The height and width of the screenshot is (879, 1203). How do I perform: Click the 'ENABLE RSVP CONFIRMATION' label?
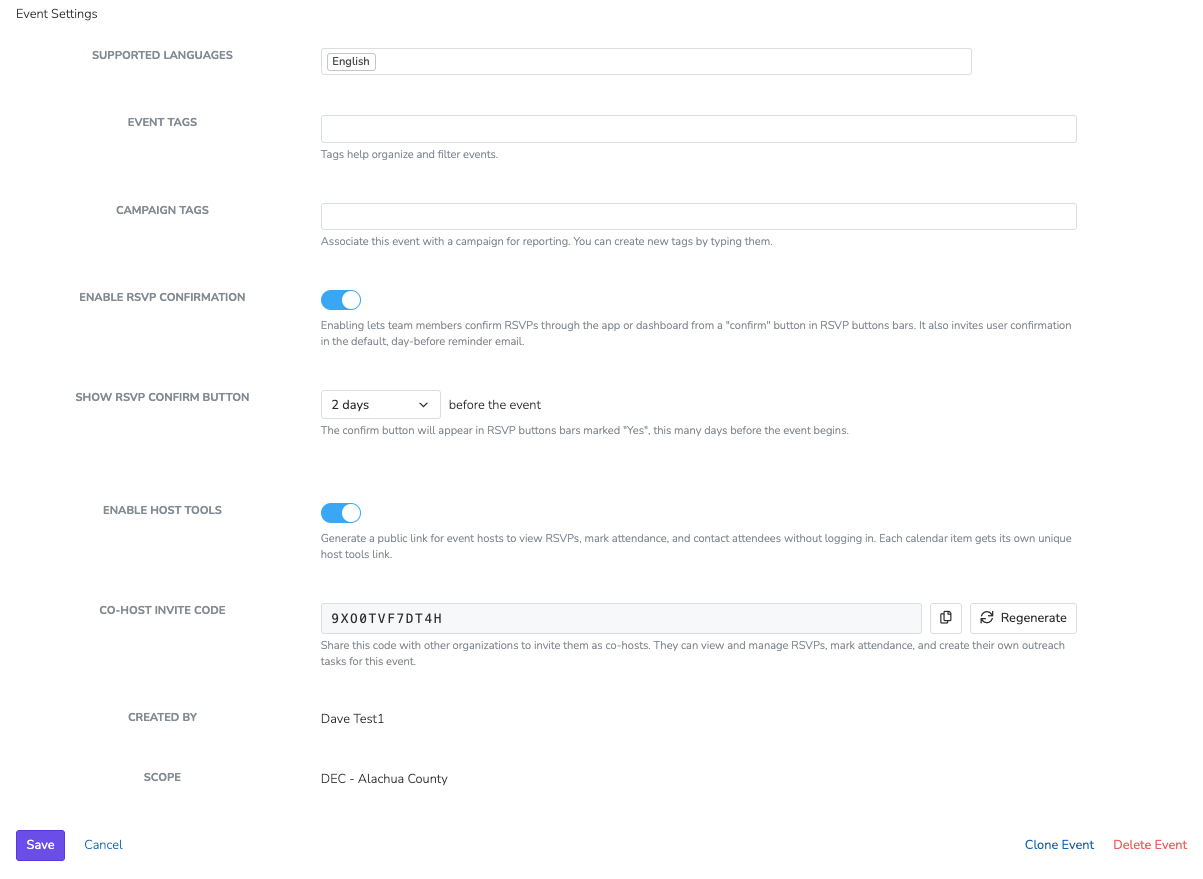[162, 297]
